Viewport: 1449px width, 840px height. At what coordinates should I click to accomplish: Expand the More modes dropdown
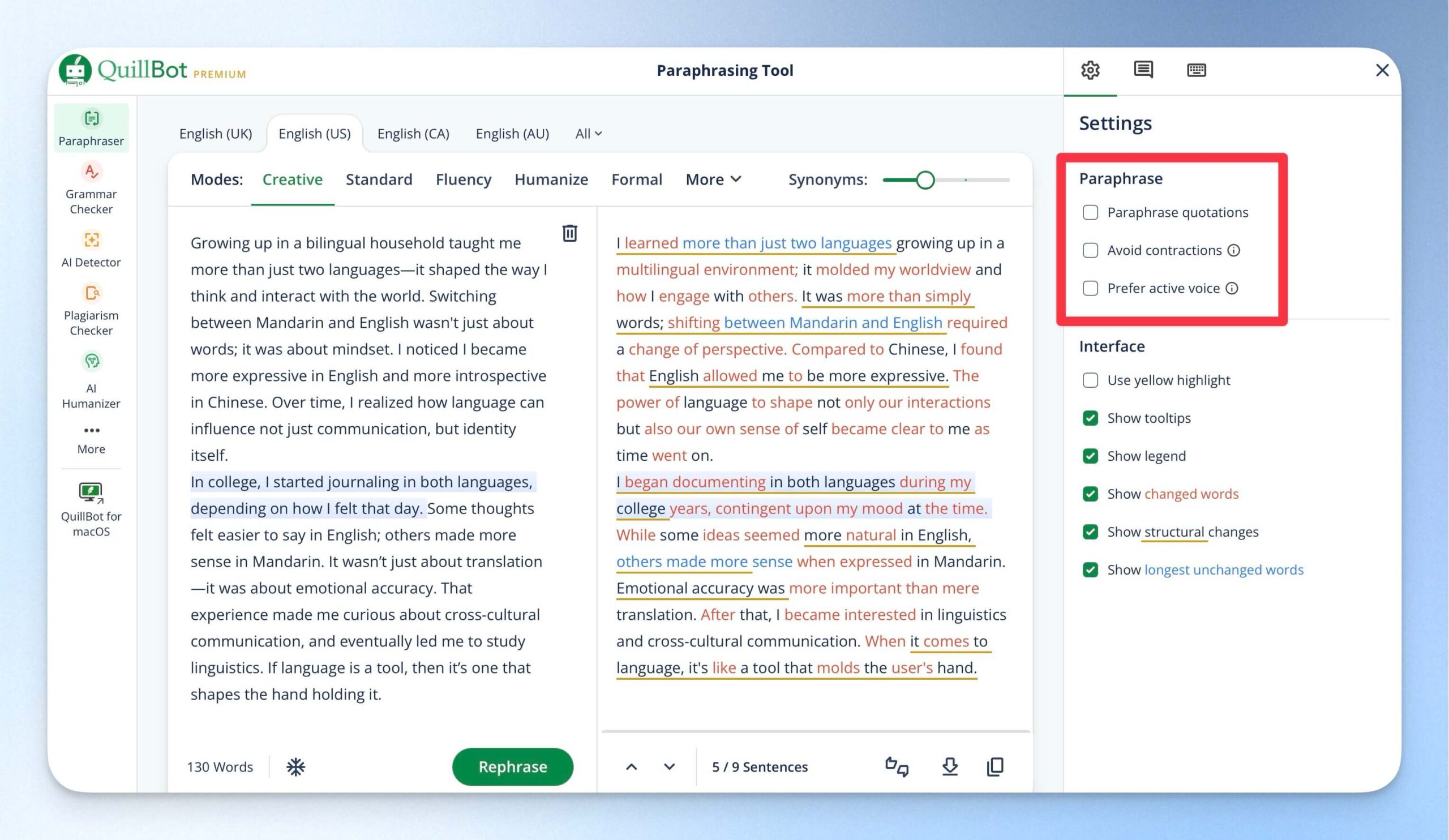coord(713,179)
